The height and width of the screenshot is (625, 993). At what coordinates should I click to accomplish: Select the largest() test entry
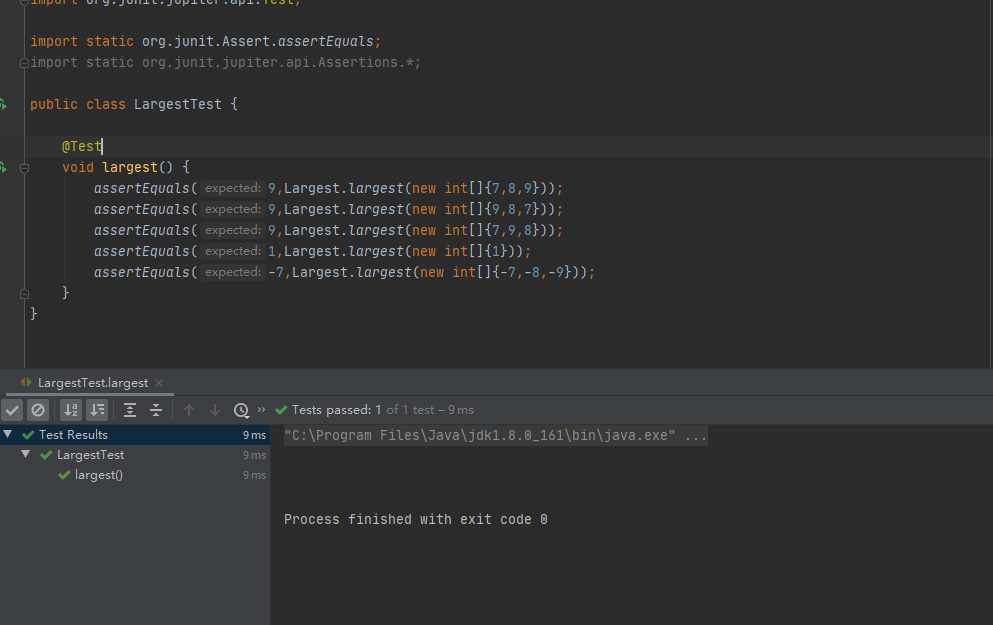(x=98, y=475)
